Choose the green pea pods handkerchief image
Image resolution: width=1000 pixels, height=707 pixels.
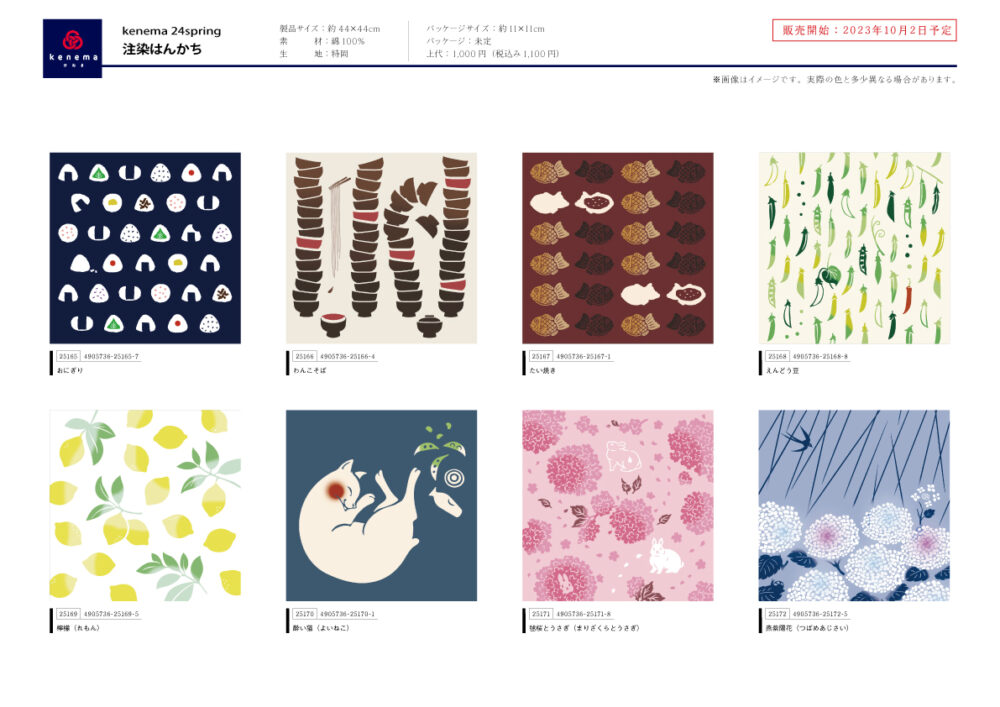coord(854,248)
